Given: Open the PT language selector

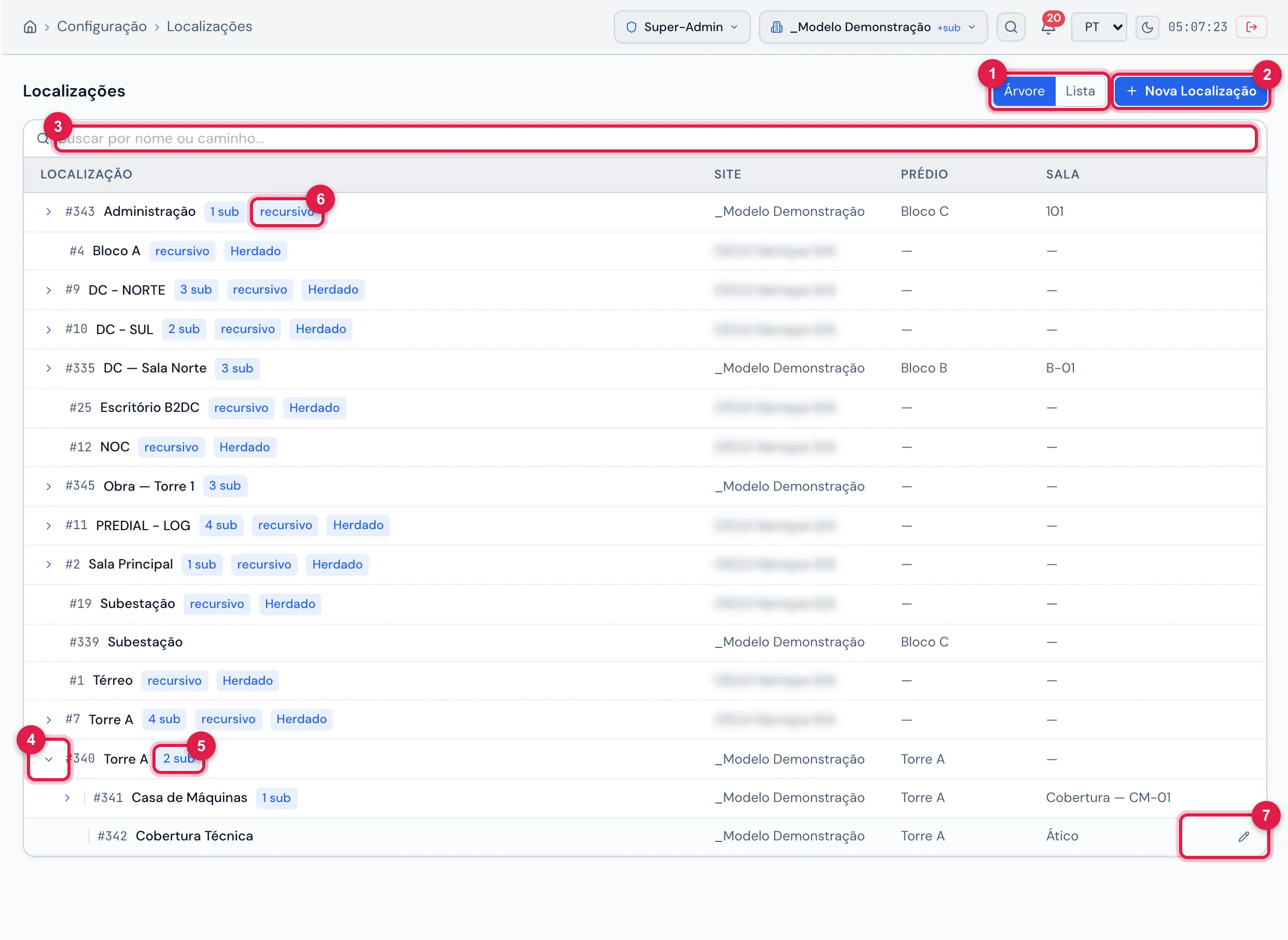Looking at the screenshot, I should coord(1099,27).
